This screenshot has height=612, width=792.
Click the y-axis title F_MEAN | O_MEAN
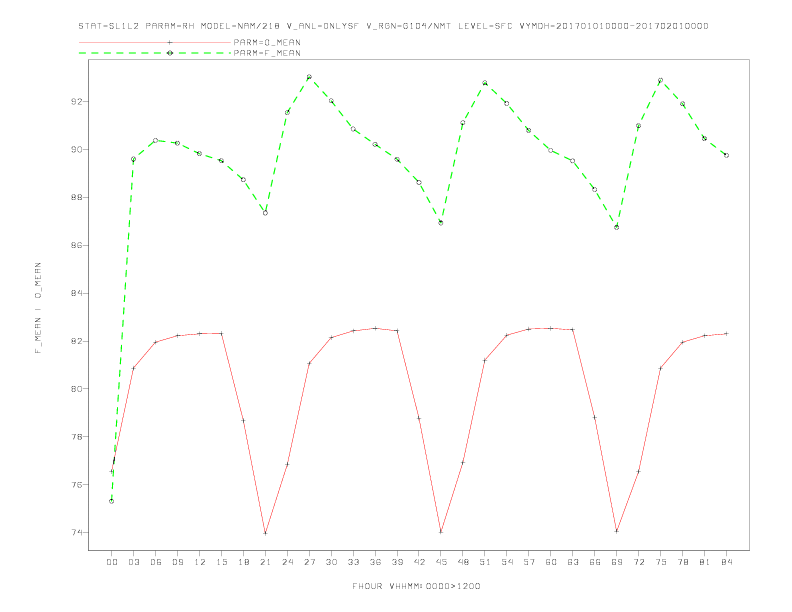point(38,308)
